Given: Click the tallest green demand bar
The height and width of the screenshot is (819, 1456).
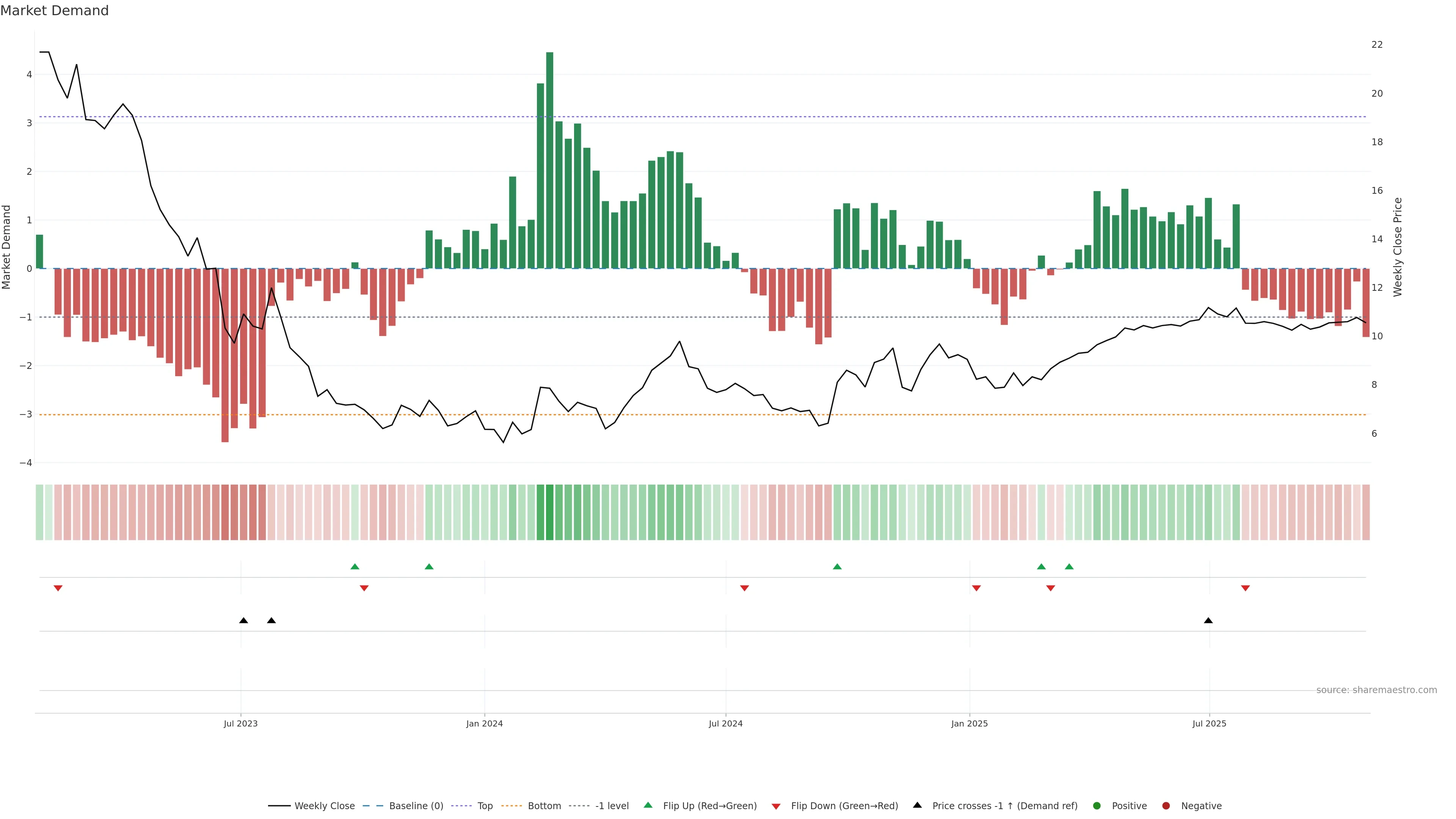Looking at the screenshot, I should click(549, 160).
